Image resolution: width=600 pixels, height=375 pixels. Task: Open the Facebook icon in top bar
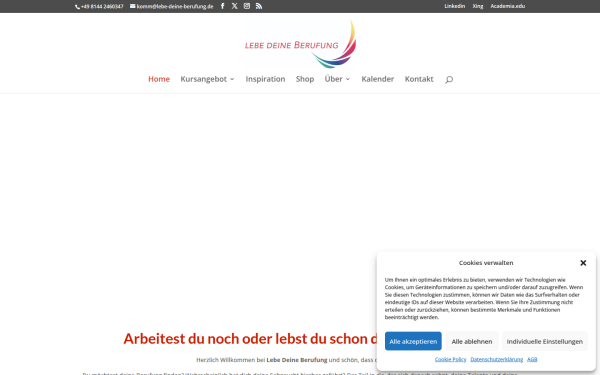(x=222, y=6)
